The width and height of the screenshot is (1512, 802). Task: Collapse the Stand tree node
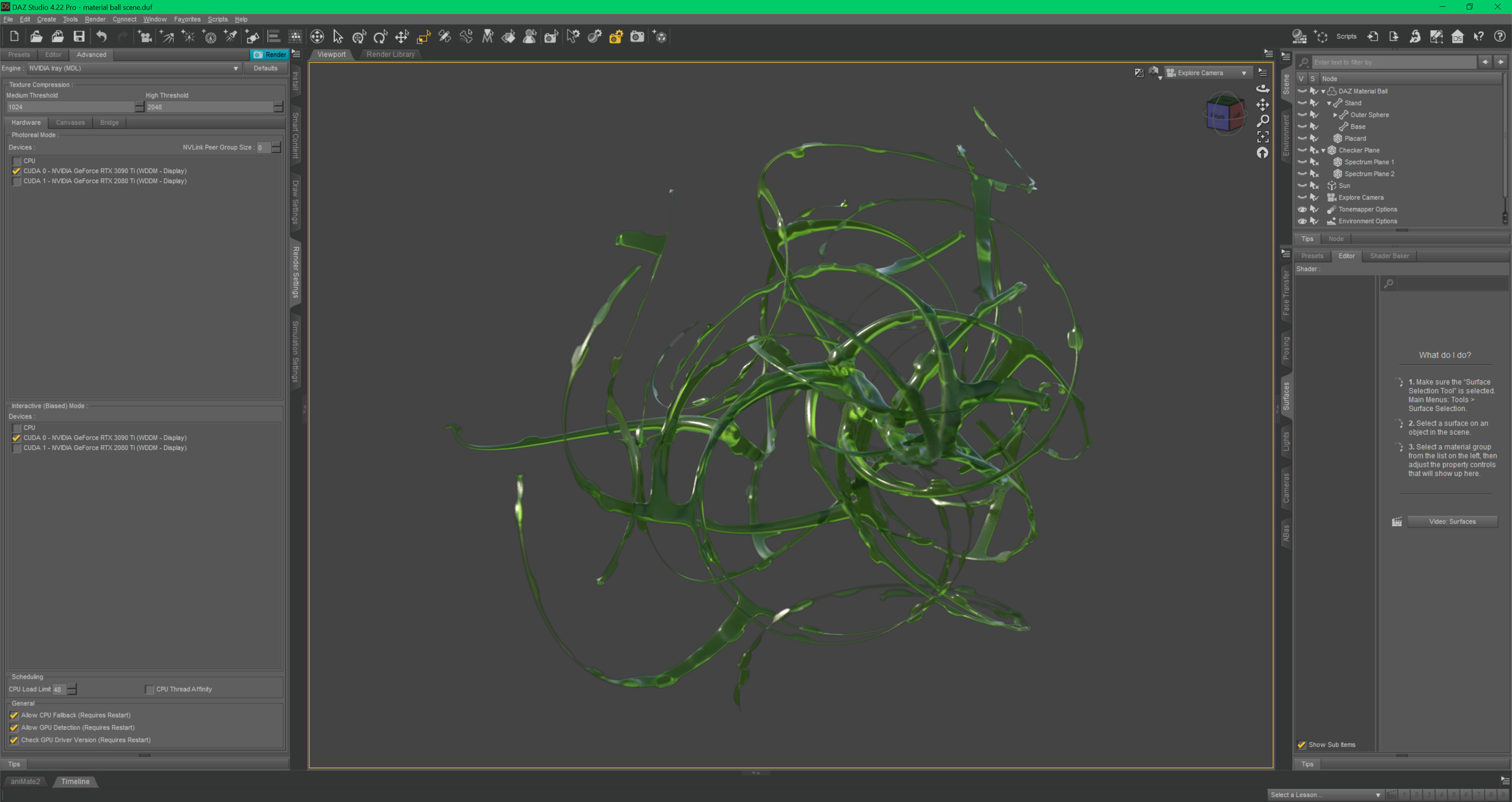(x=1329, y=103)
